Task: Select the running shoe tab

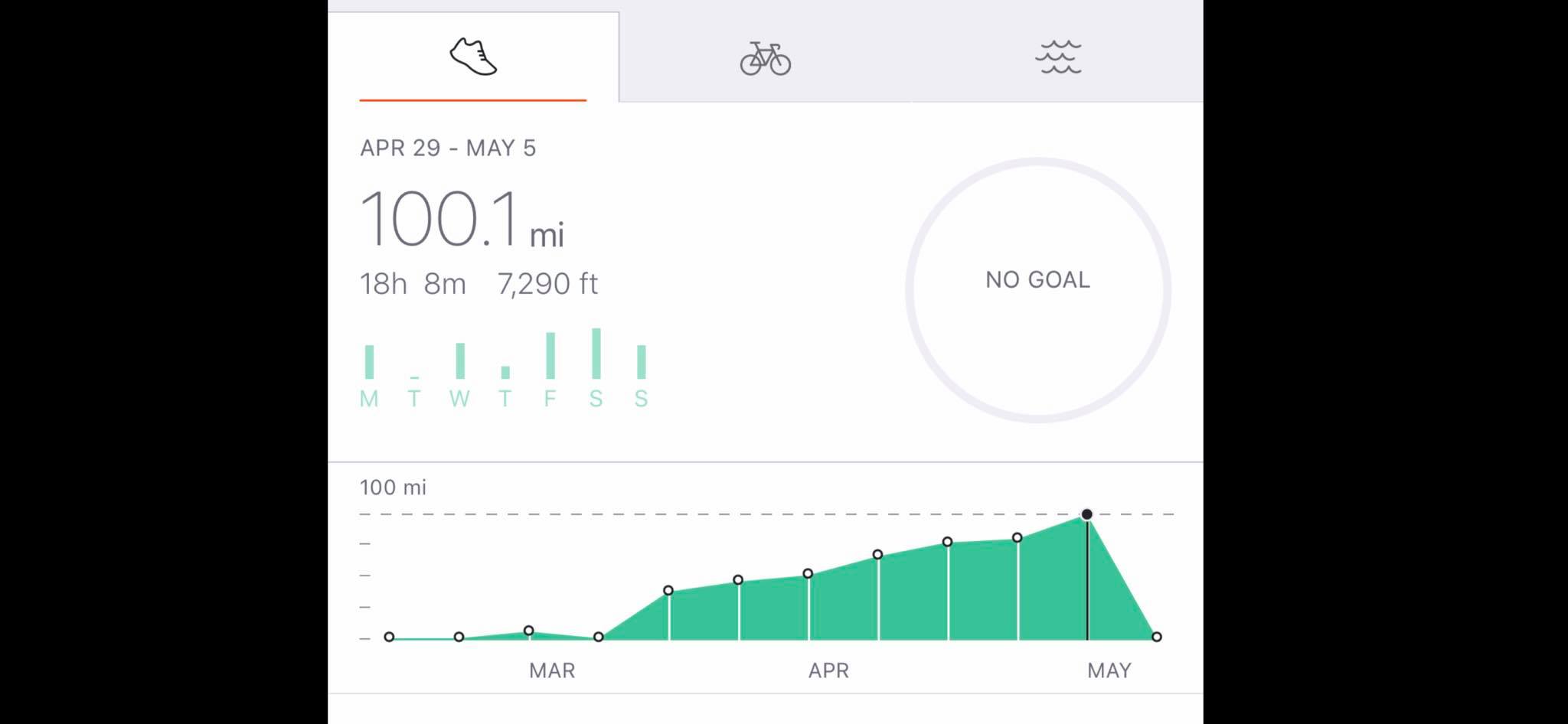Action: pyautogui.click(x=473, y=57)
